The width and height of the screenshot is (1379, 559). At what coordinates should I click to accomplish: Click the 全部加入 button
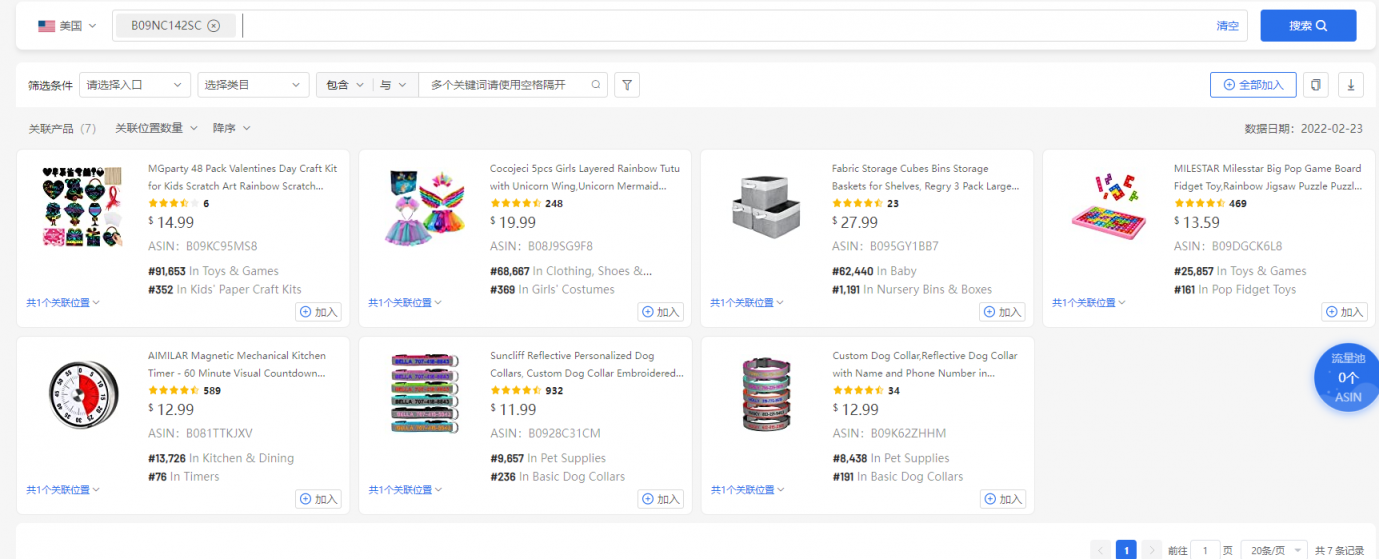point(1252,85)
